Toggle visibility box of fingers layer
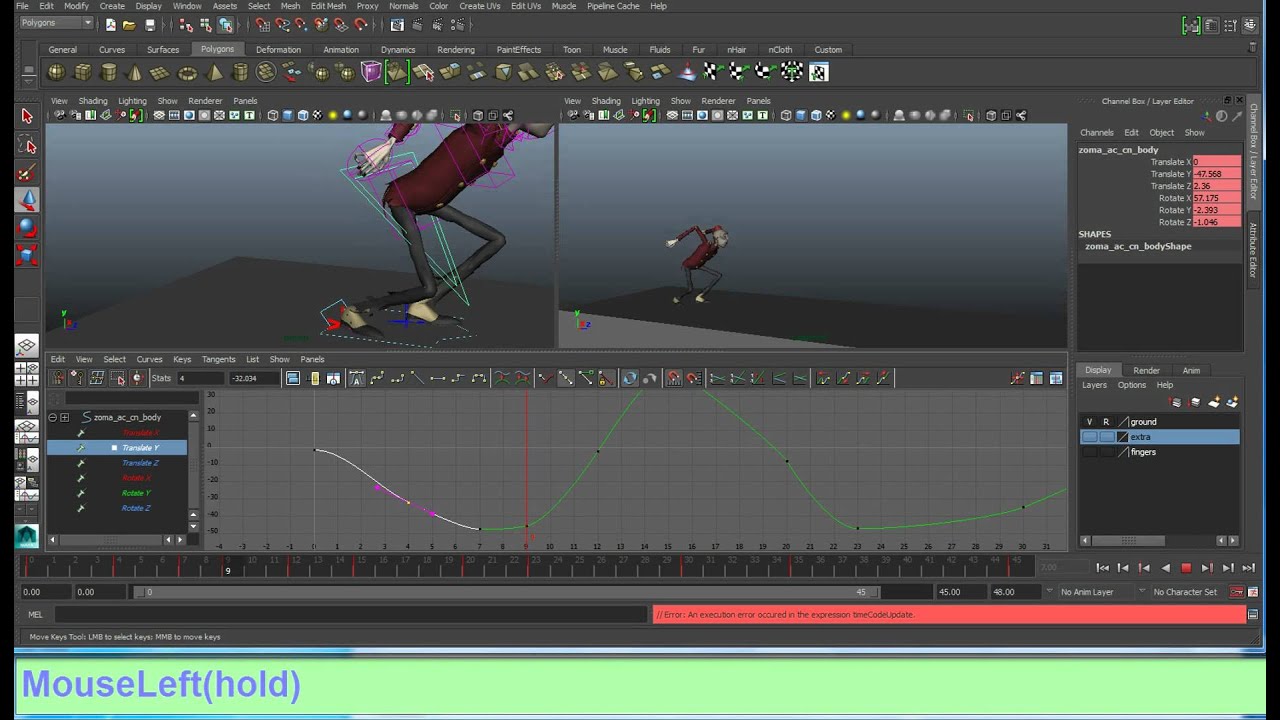The width and height of the screenshot is (1280, 720). (1090, 452)
